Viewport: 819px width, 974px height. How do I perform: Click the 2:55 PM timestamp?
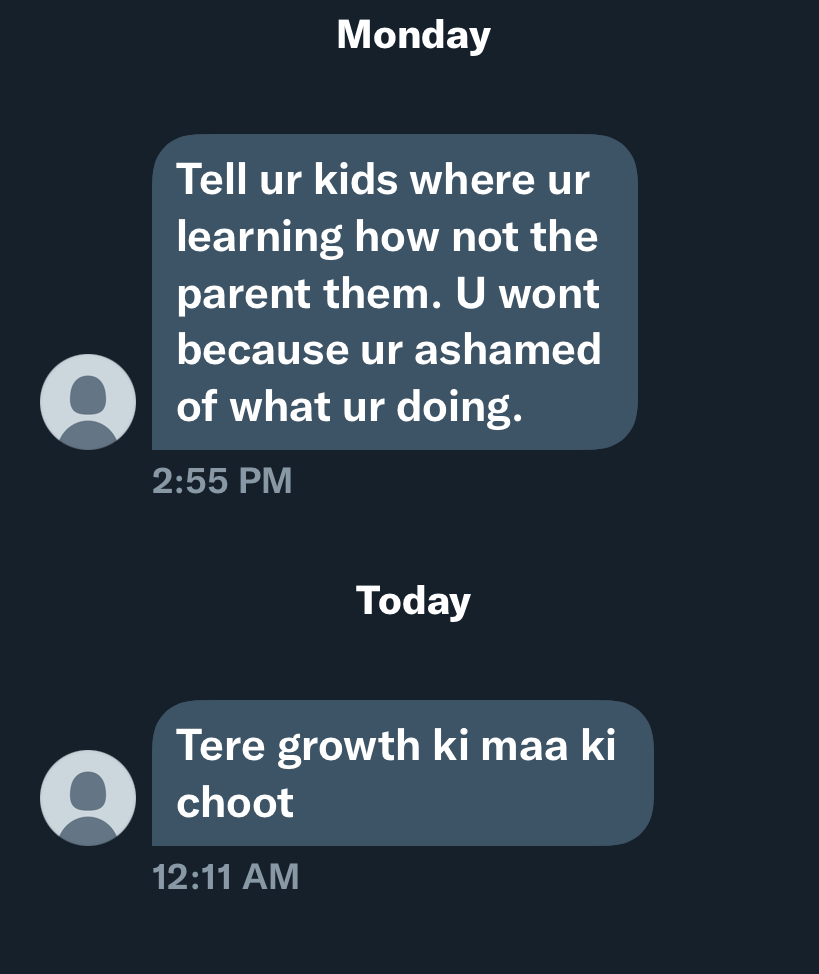point(222,481)
